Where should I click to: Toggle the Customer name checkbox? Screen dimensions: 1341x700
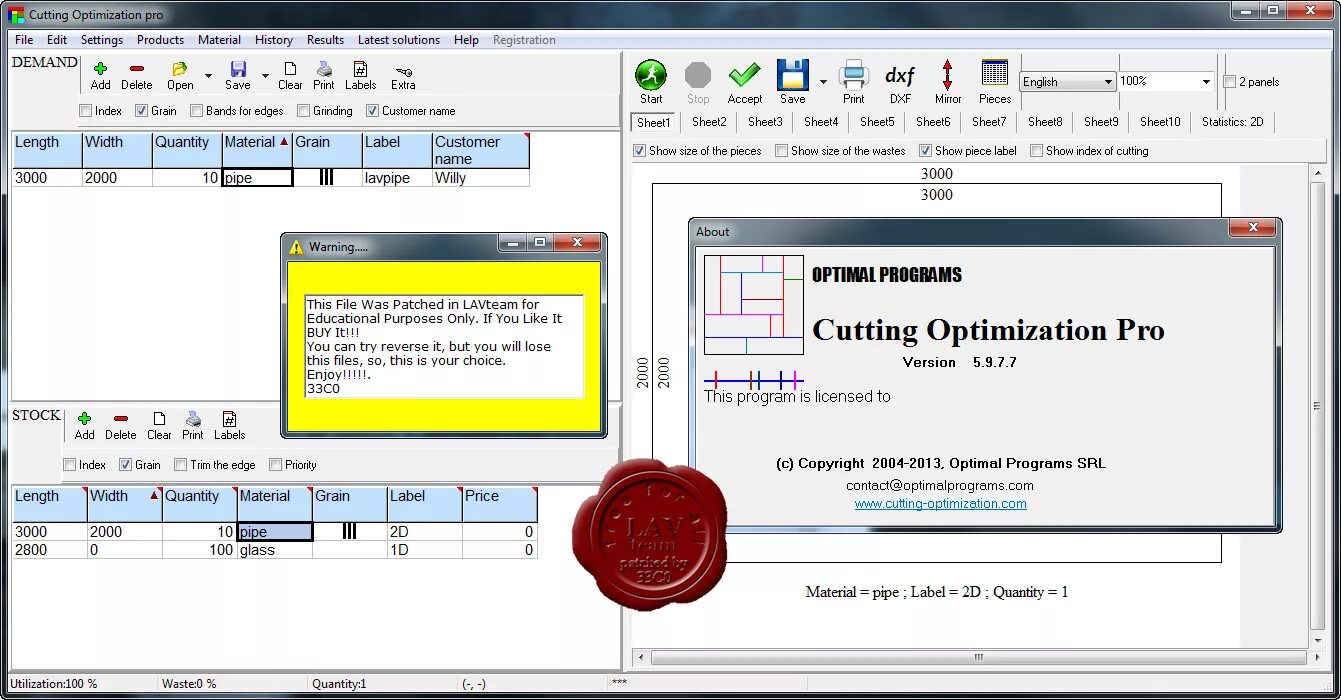[x=373, y=111]
